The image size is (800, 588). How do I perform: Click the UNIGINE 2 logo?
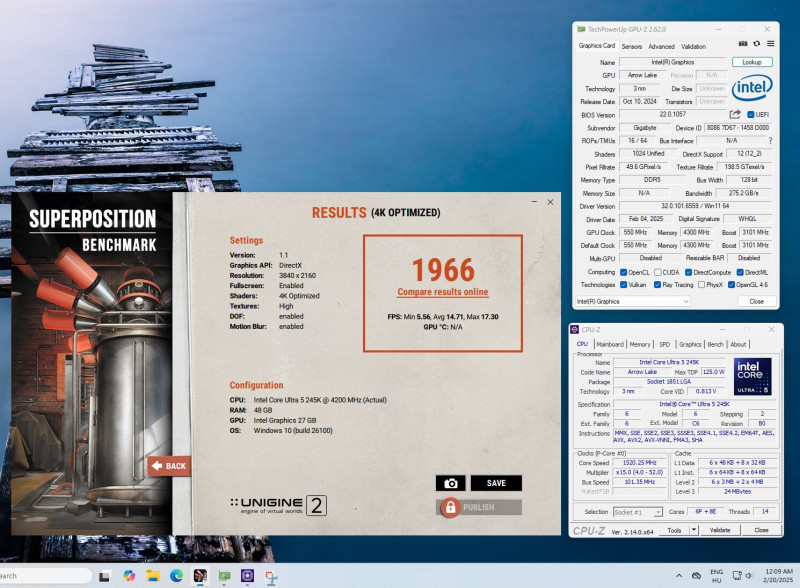pyautogui.click(x=279, y=505)
